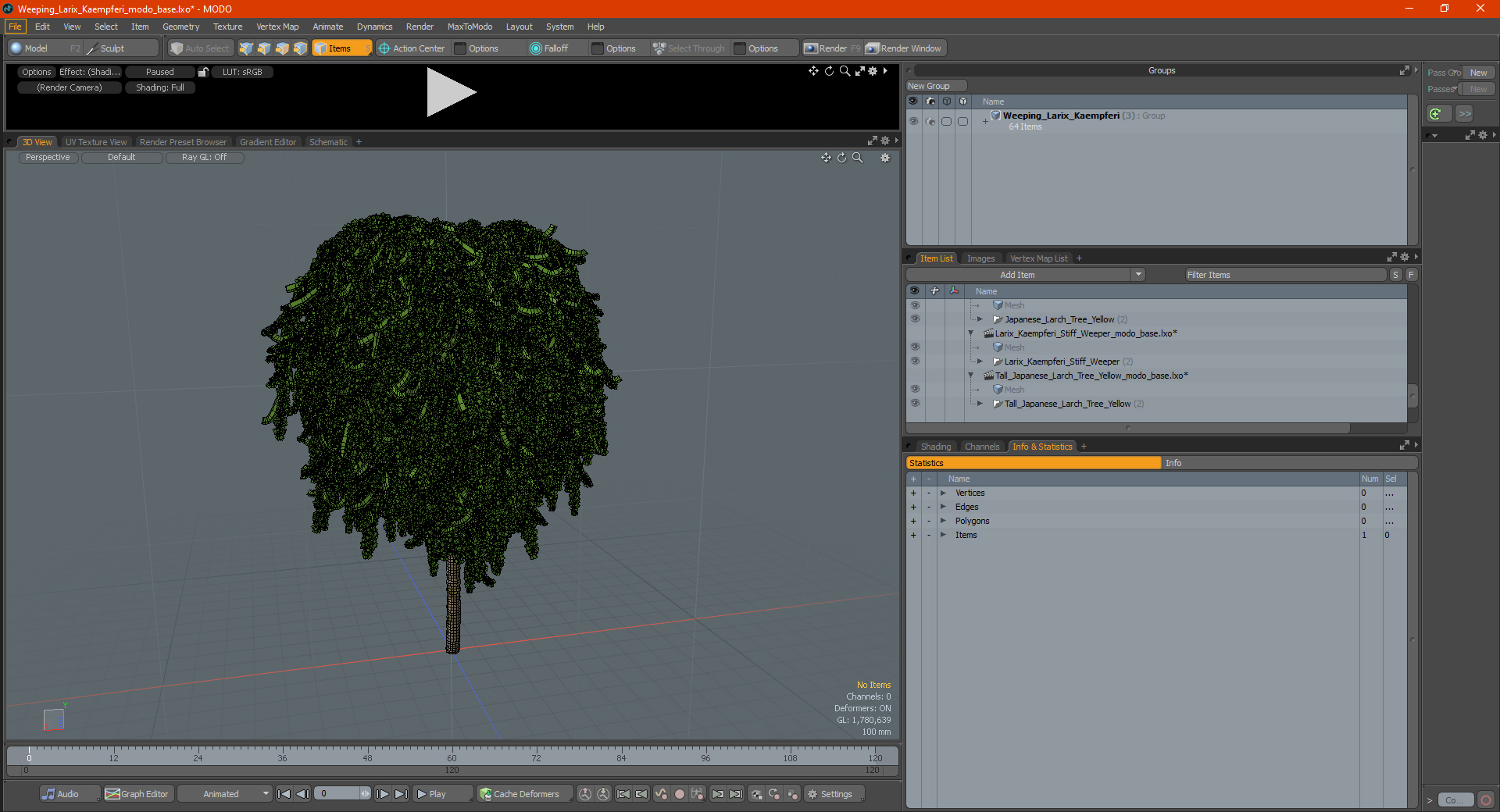Open Graph Editor
Viewport: 1500px width, 812px height.
tap(137, 794)
